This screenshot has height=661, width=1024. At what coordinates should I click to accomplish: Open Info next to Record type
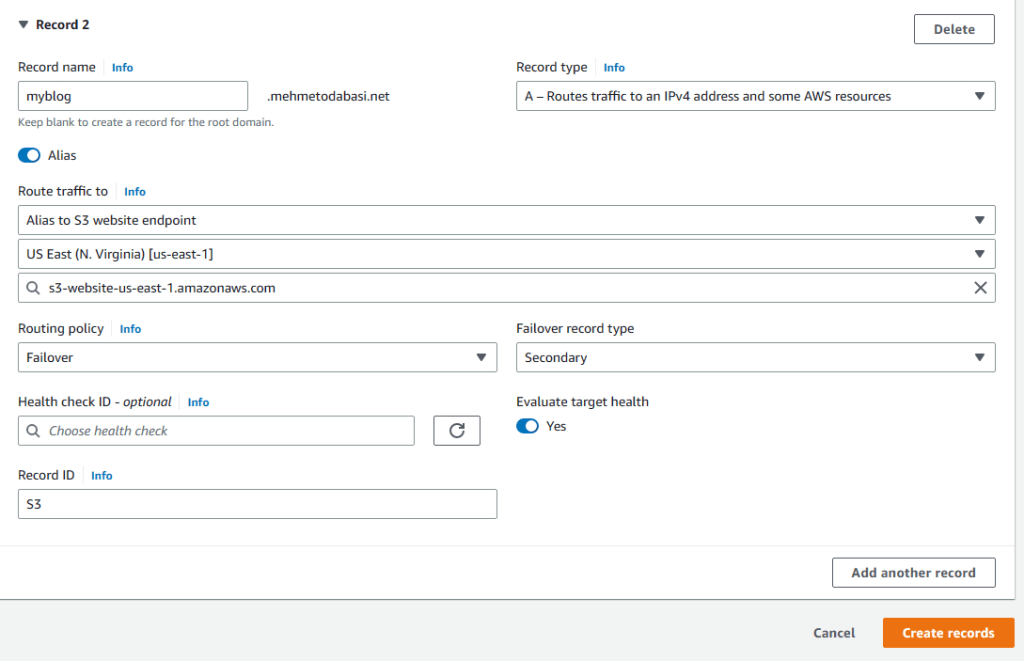click(x=614, y=68)
